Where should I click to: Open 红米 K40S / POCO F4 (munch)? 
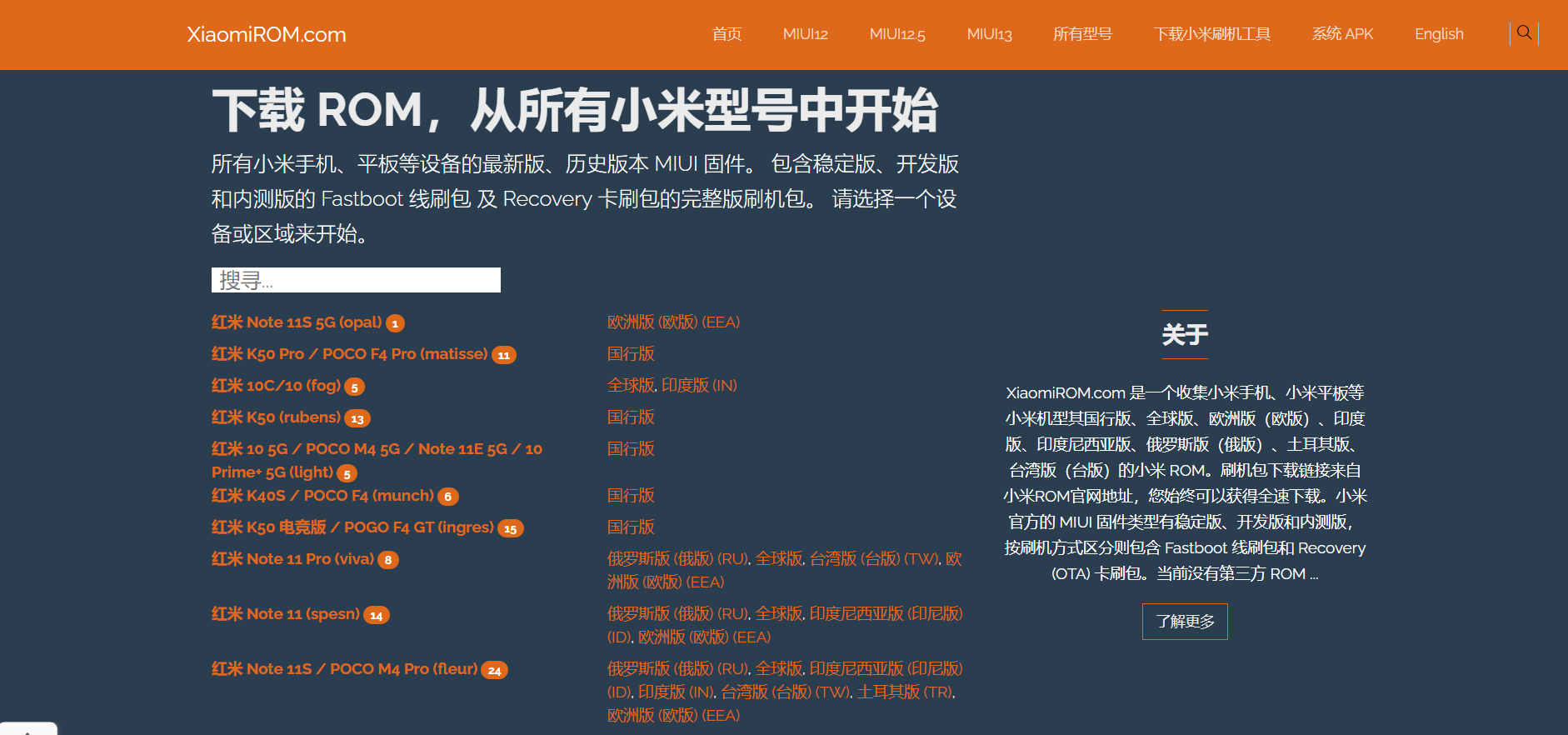322,496
